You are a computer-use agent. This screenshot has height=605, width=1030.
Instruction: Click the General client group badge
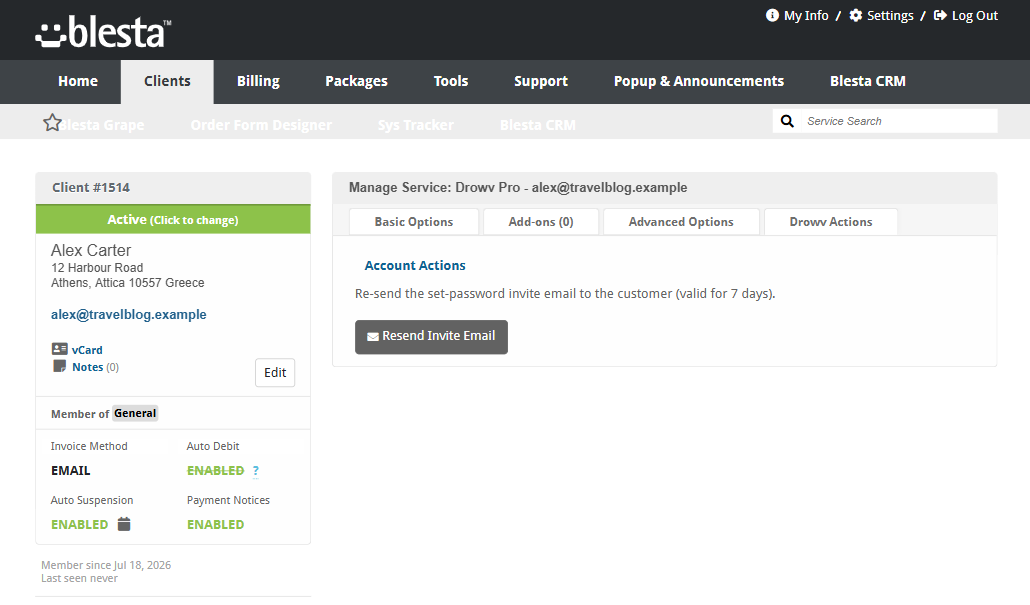click(135, 413)
